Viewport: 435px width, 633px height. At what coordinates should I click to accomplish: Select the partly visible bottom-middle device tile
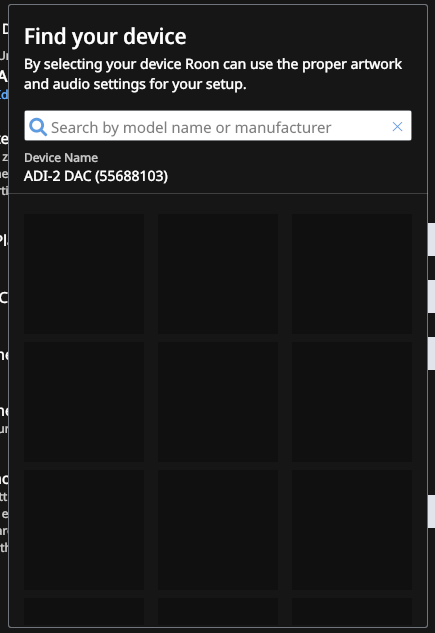coord(218,612)
